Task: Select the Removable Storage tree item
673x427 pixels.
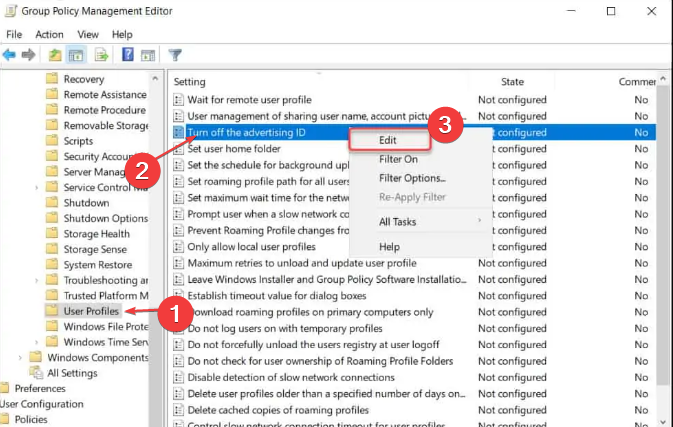Action: pyautogui.click(x=106, y=125)
